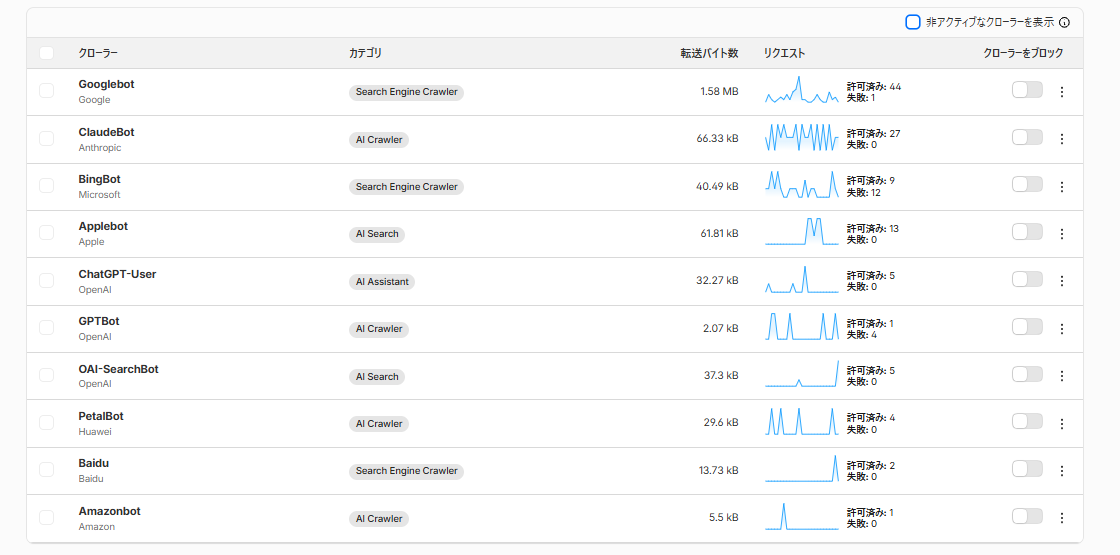The width and height of the screenshot is (1120, 555).
Task: Click the 5.5 kB transfer value
Action: click(x=724, y=519)
